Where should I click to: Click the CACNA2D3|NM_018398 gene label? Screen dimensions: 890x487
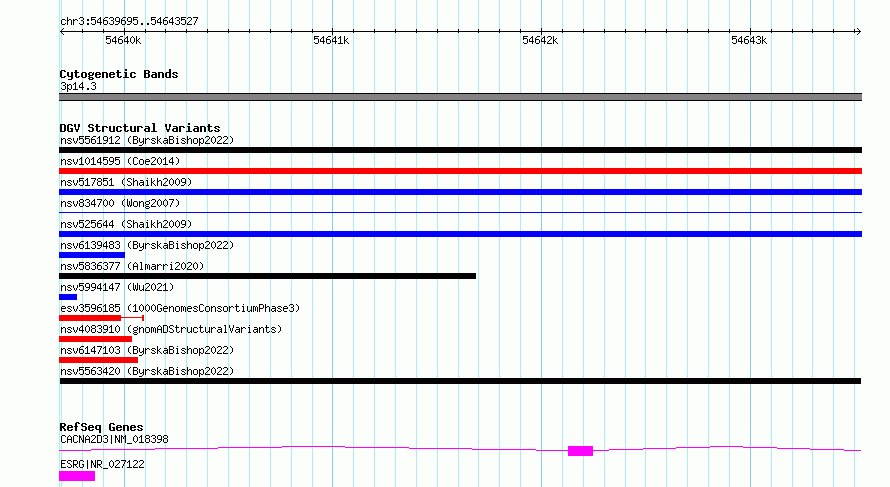tap(114, 439)
